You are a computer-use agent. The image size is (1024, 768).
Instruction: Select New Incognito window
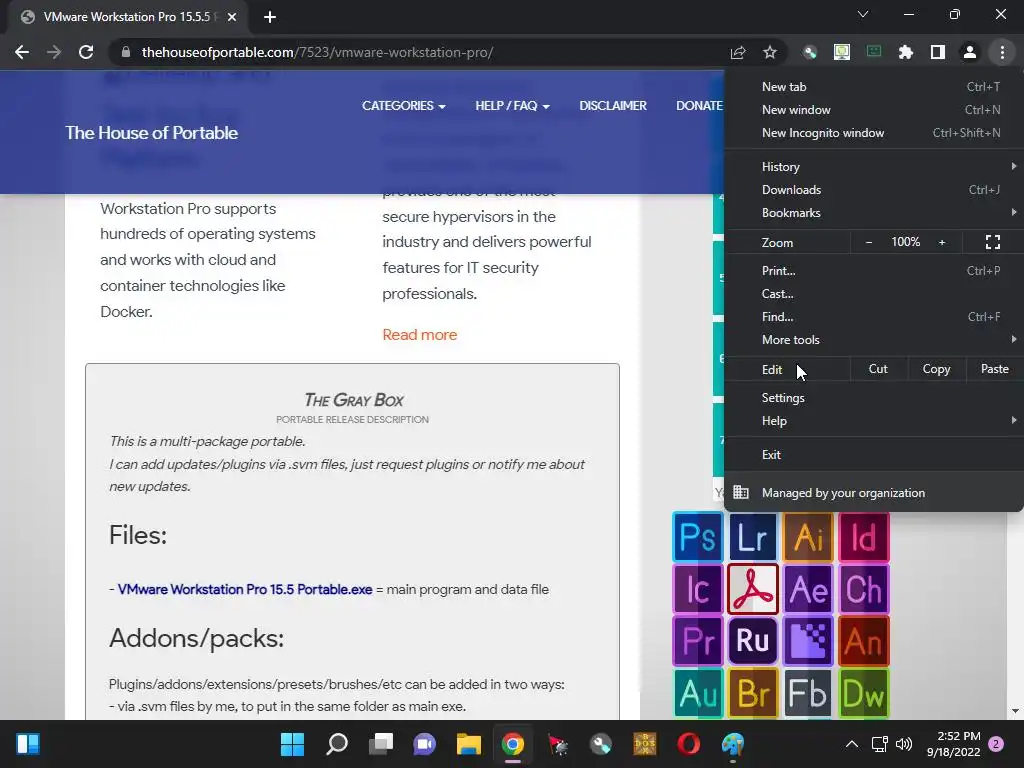pyautogui.click(x=874, y=133)
